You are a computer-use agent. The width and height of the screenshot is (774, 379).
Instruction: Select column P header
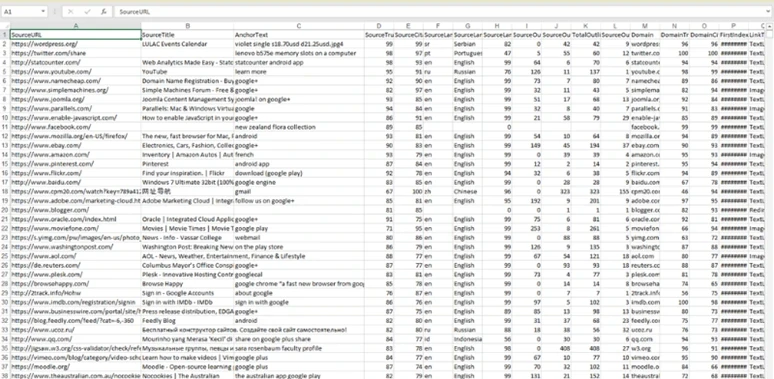click(x=734, y=26)
